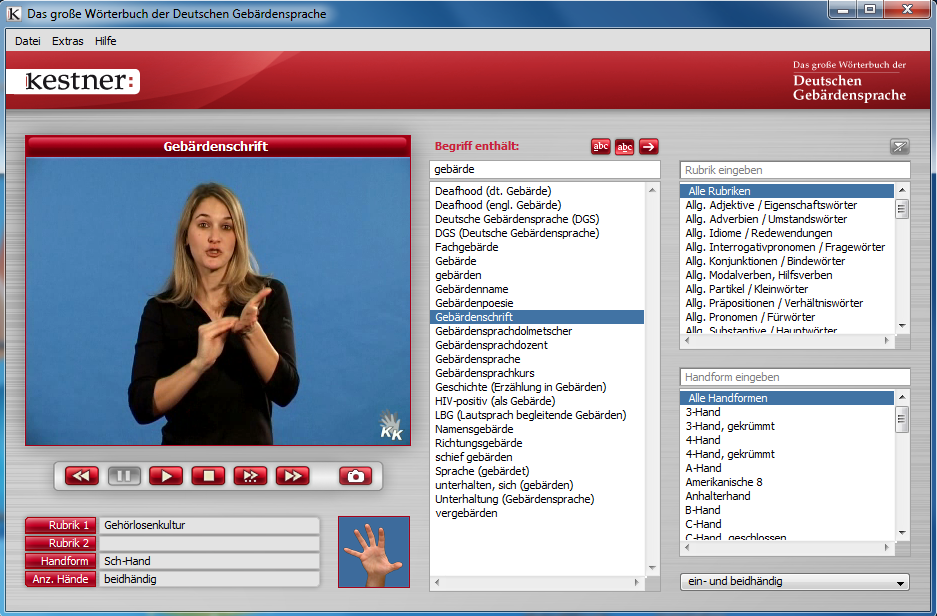Click the Rubrik eingeben input field
Viewport: 937px width, 616px height.
(x=795, y=170)
